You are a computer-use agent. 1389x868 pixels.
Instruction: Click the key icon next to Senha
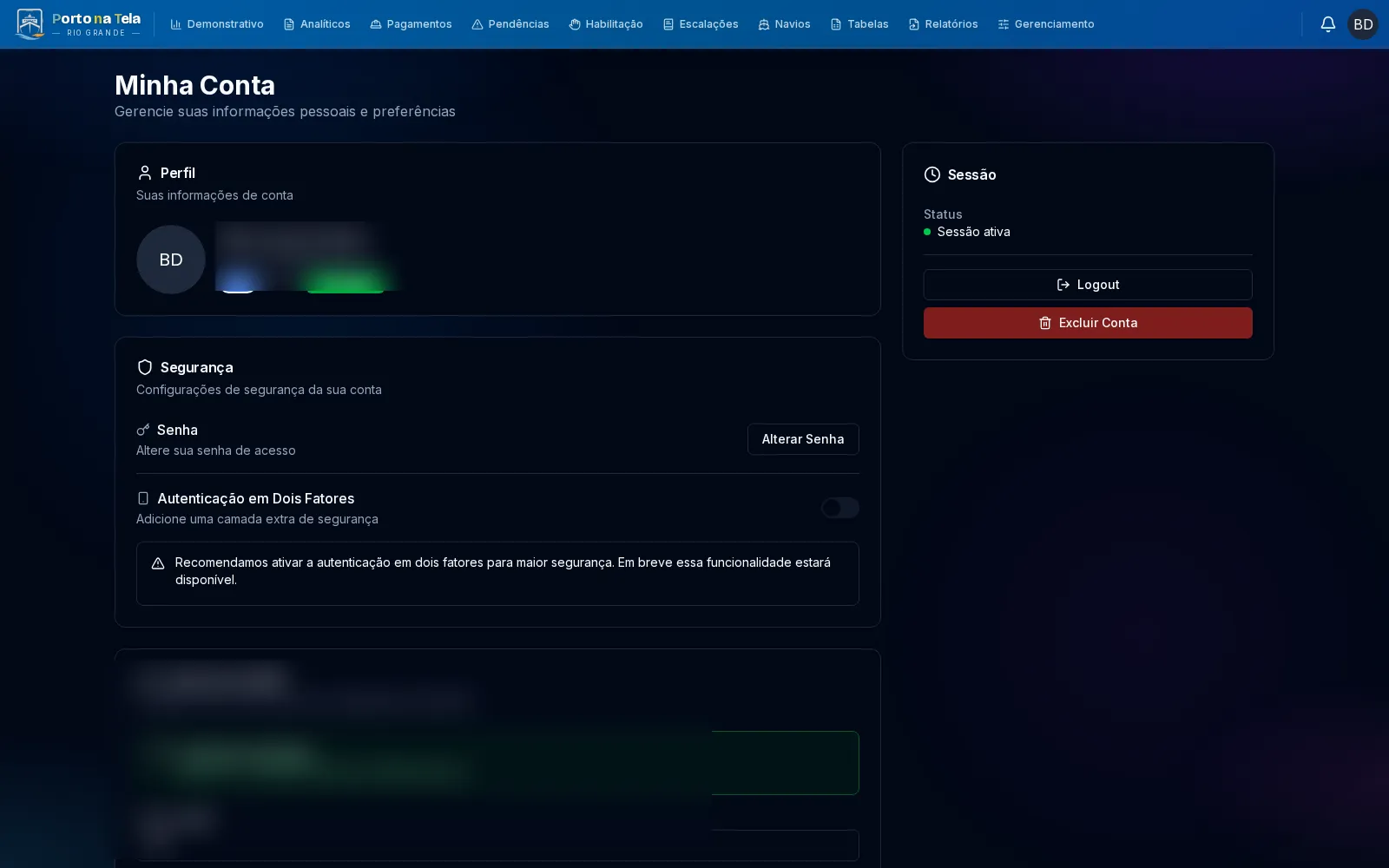pyautogui.click(x=143, y=430)
